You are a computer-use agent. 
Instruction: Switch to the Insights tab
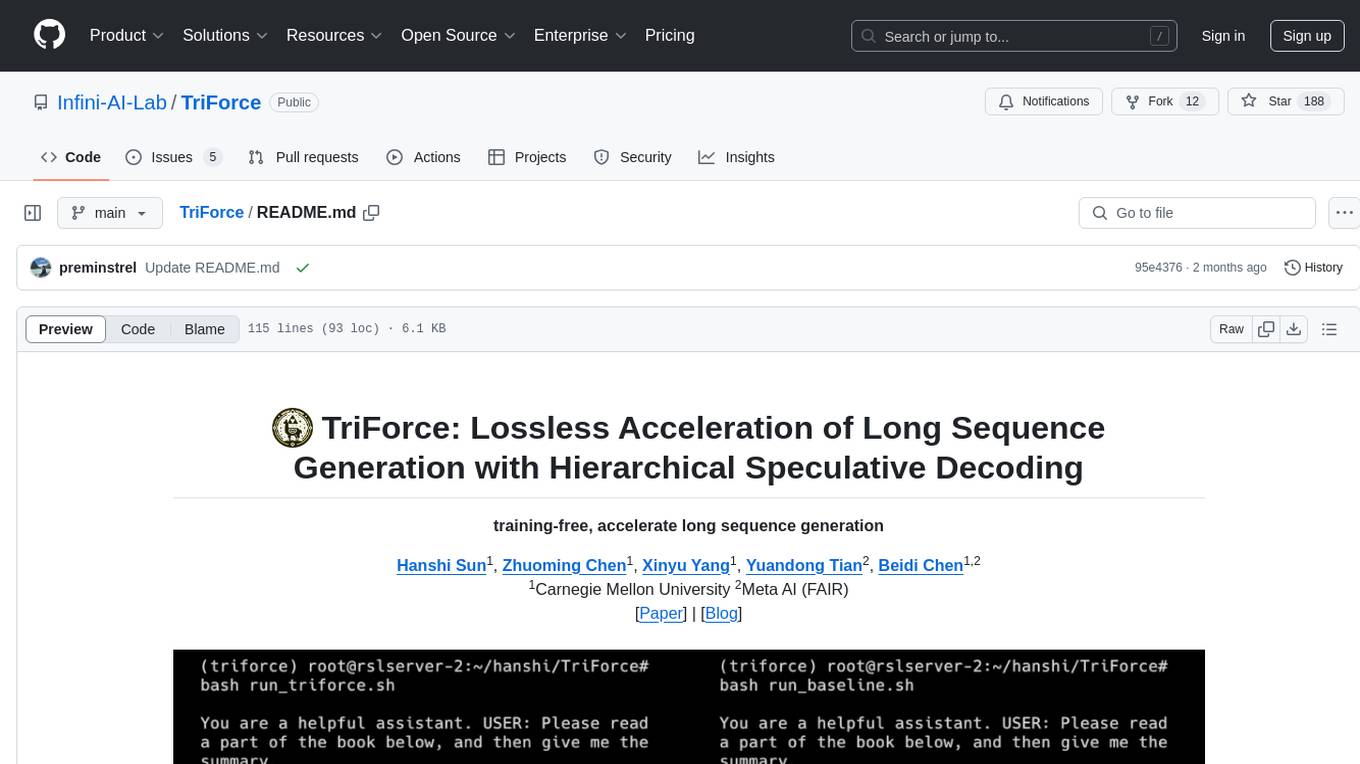(x=736, y=157)
